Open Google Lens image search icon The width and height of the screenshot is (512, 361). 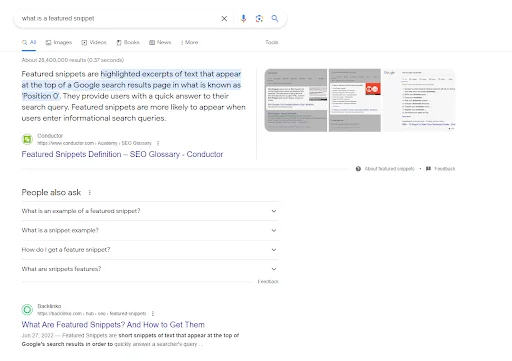tap(259, 19)
